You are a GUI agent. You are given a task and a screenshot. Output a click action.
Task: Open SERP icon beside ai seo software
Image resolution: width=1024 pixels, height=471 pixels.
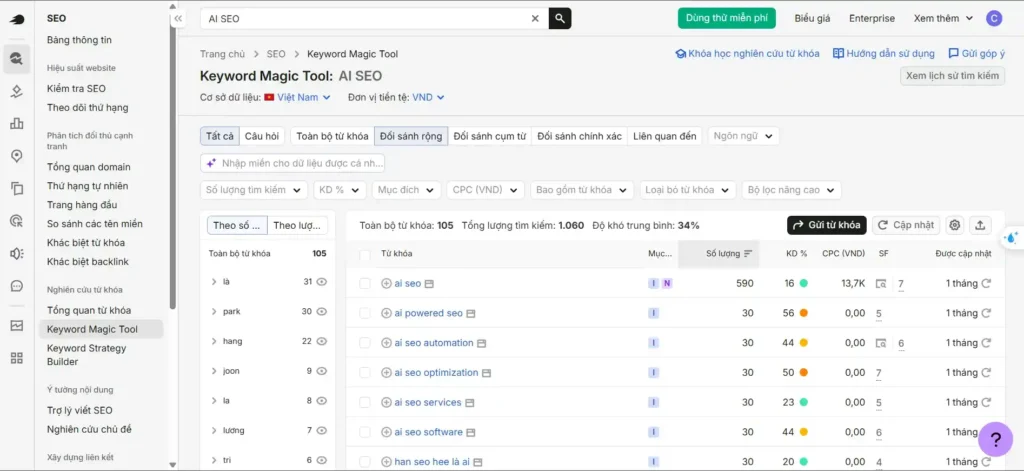click(471, 432)
